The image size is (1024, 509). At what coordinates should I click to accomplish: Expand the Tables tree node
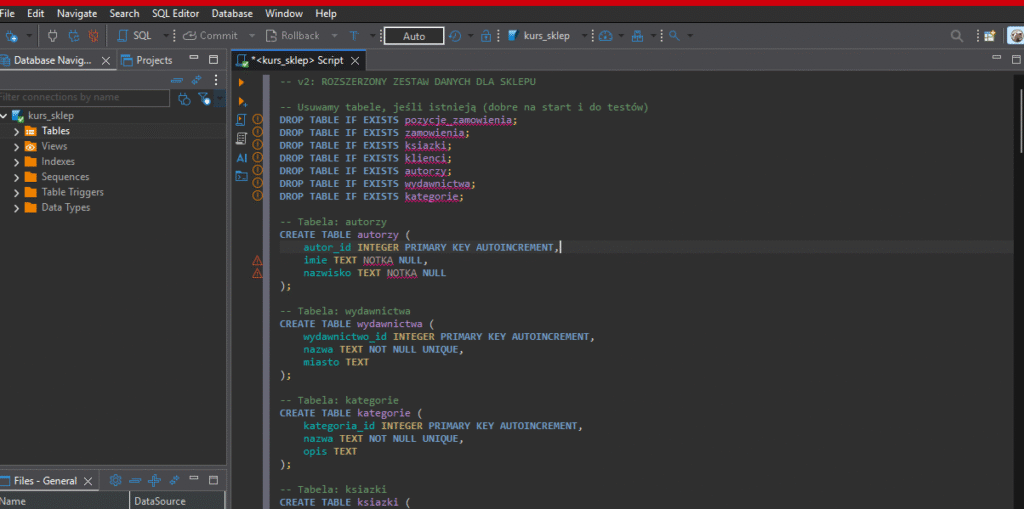pyautogui.click(x=17, y=131)
